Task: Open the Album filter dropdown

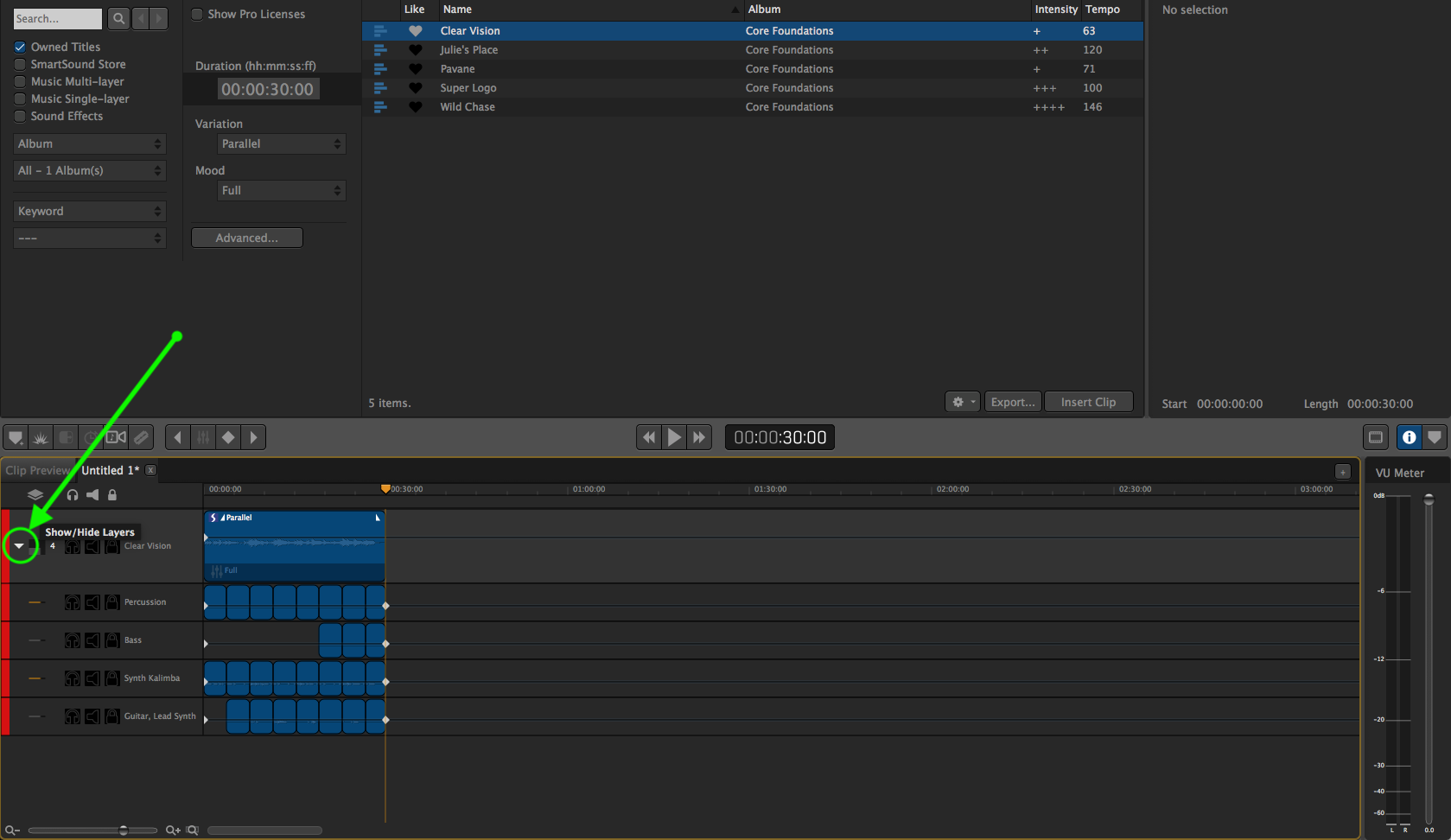Action: (90, 143)
